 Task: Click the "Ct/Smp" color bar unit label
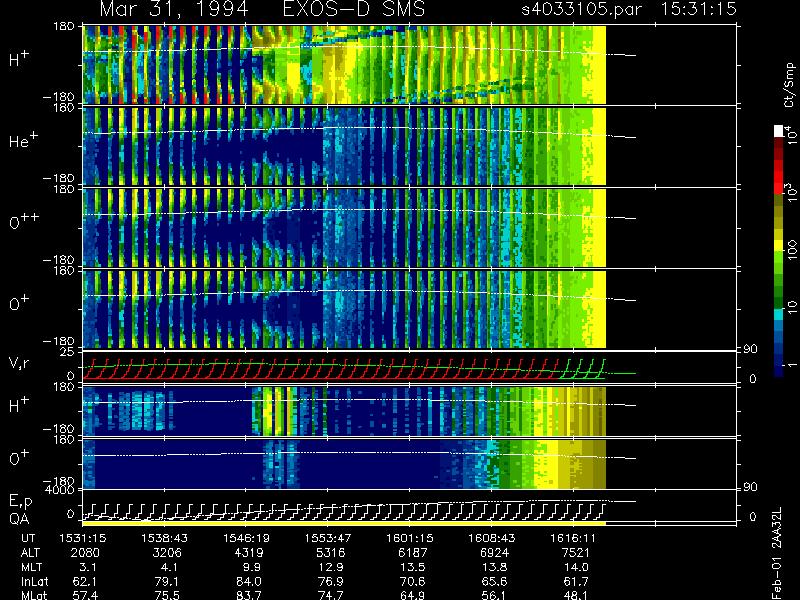click(789, 85)
